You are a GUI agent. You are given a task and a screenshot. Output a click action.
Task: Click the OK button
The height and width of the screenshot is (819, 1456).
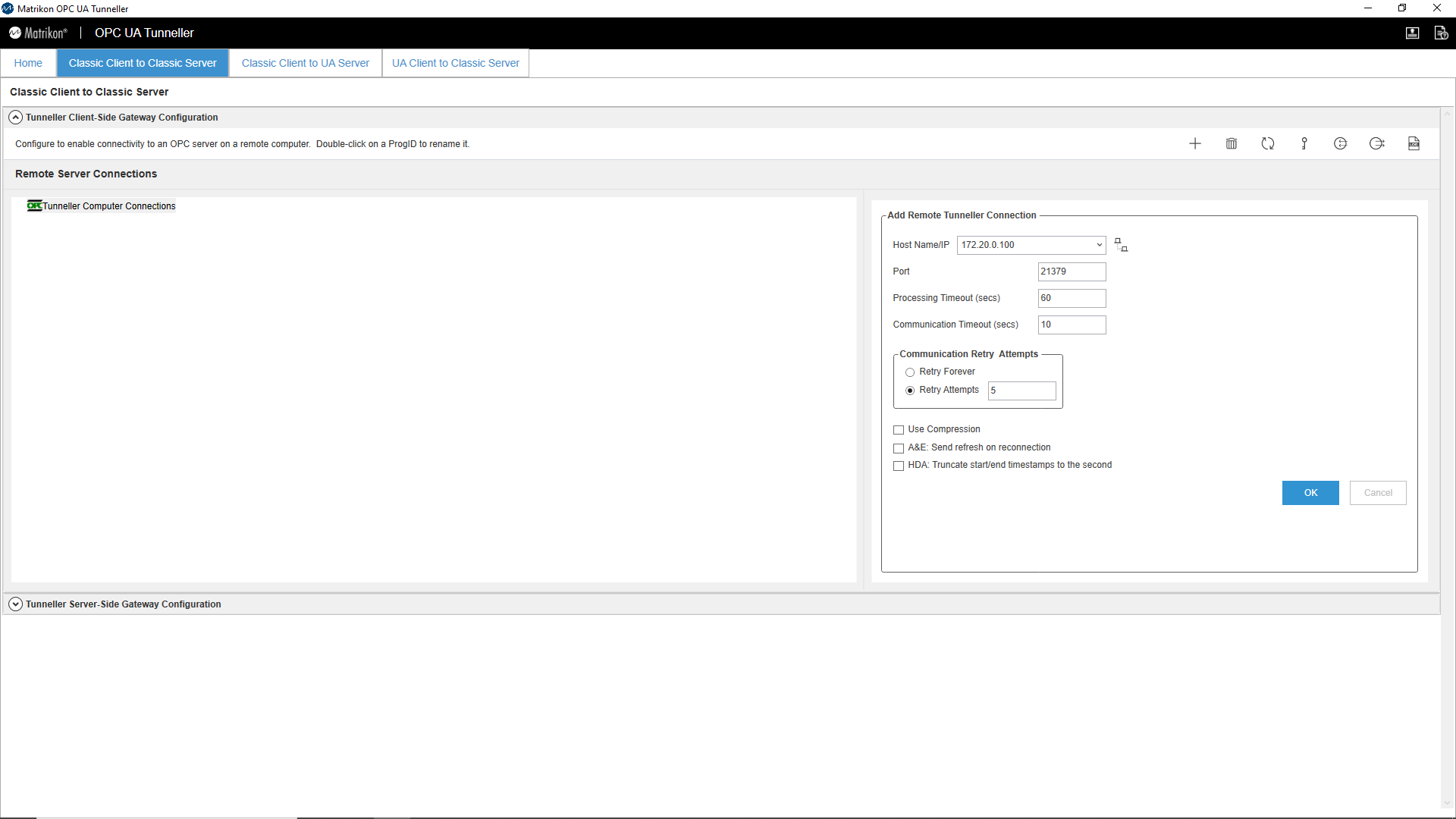[1310, 493]
